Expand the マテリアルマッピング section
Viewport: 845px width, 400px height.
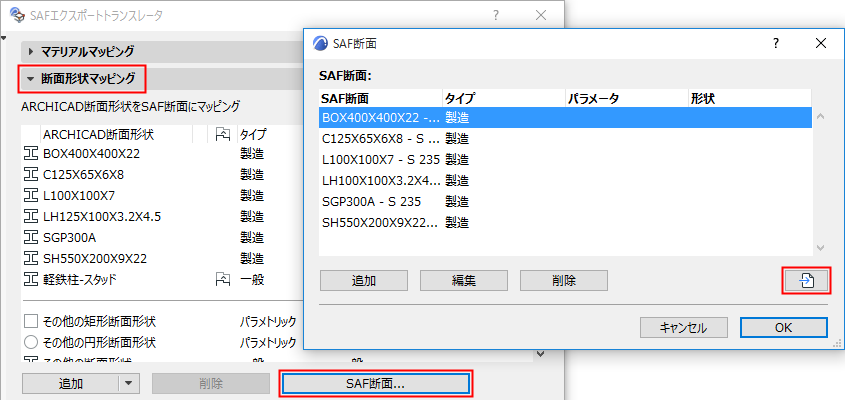coord(31,52)
